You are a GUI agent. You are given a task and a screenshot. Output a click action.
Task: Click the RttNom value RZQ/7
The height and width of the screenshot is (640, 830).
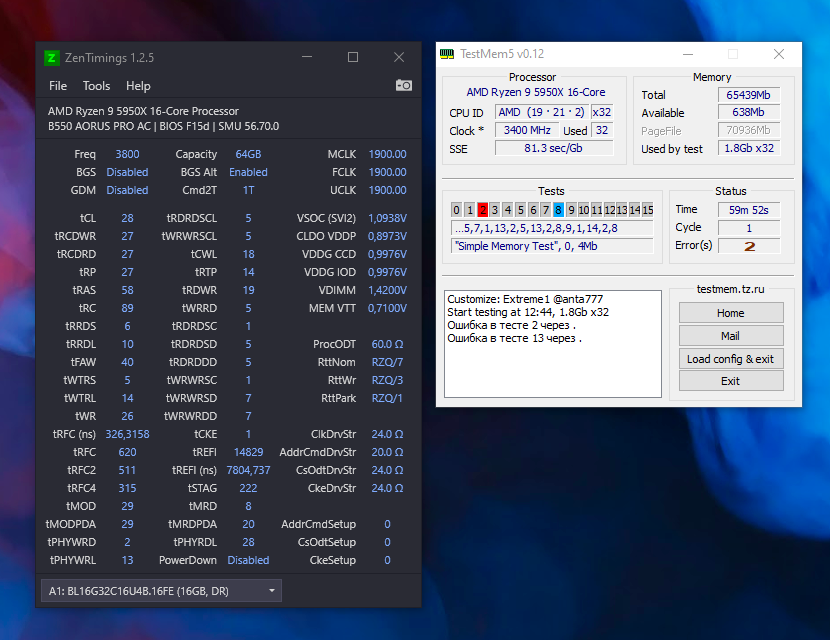[387, 362]
